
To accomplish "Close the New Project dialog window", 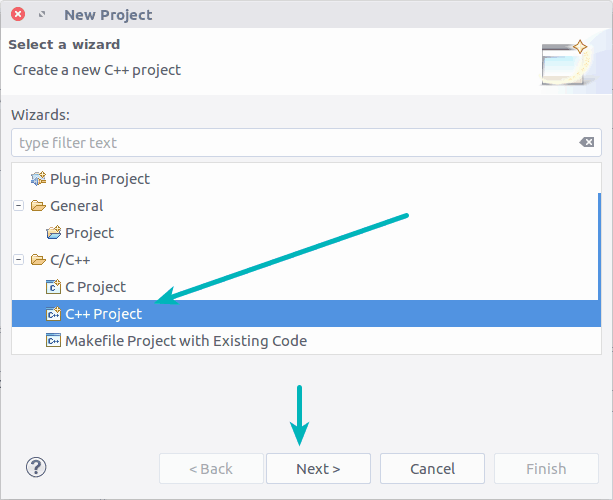I will [x=17, y=15].
